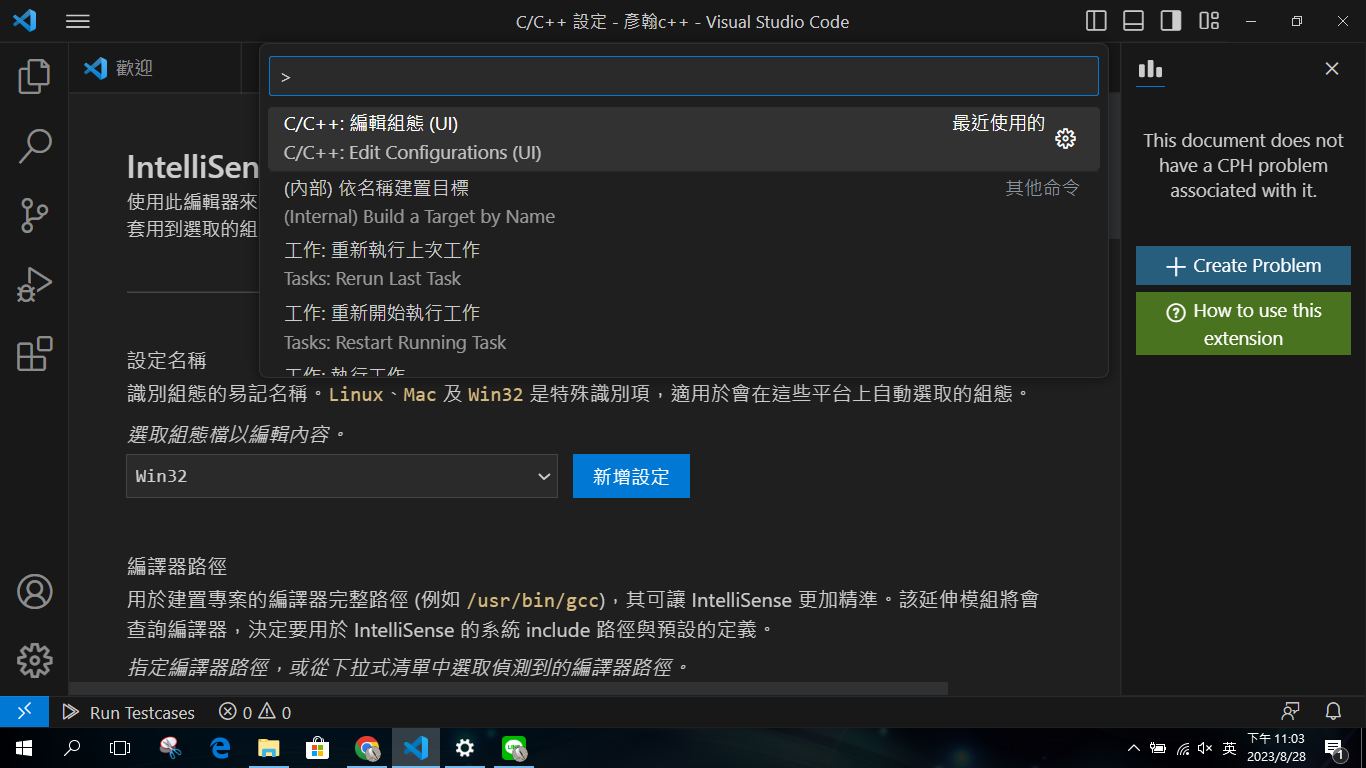The width and height of the screenshot is (1366, 768).
Task: Toggle the primary side bar layout icon
Action: [1096, 21]
